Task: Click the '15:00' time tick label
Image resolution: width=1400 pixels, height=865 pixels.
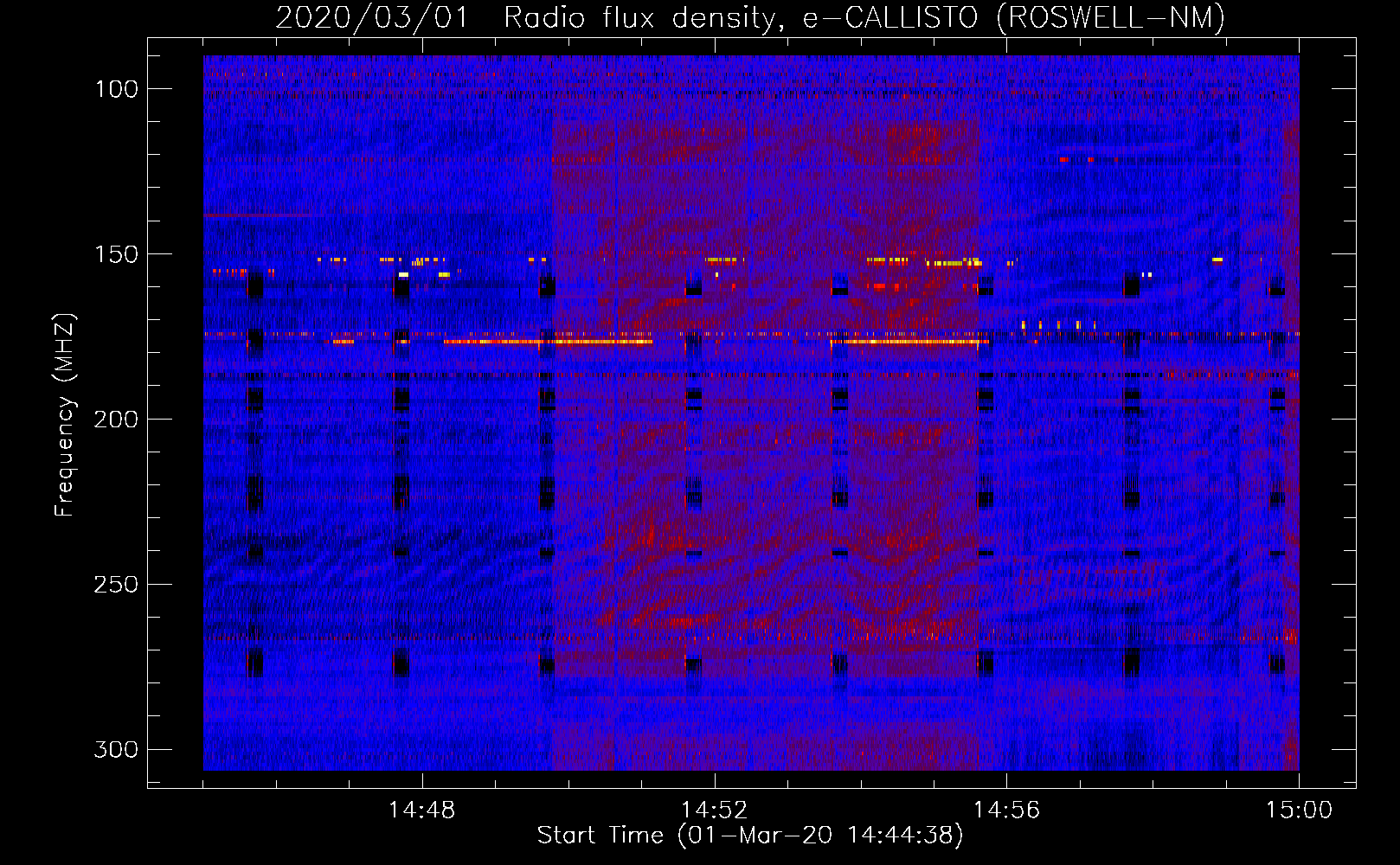Action: (1299, 811)
